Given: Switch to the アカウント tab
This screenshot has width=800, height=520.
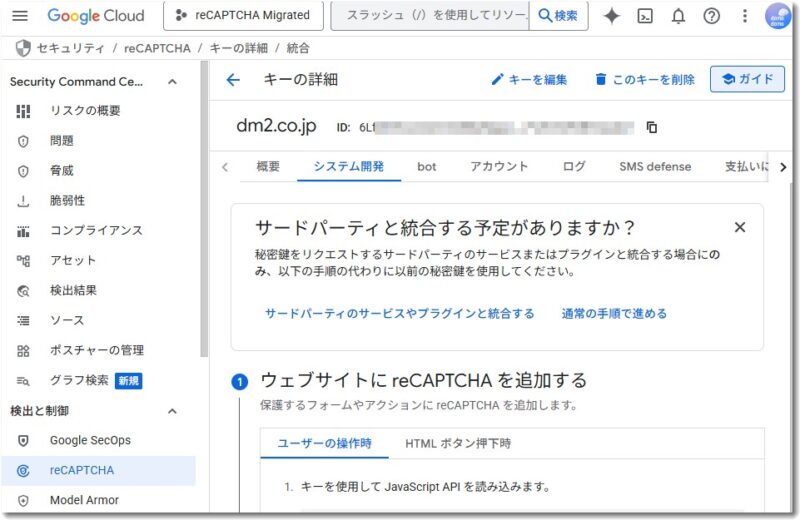Looking at the screenshot, I should click(x=499, y=167).
